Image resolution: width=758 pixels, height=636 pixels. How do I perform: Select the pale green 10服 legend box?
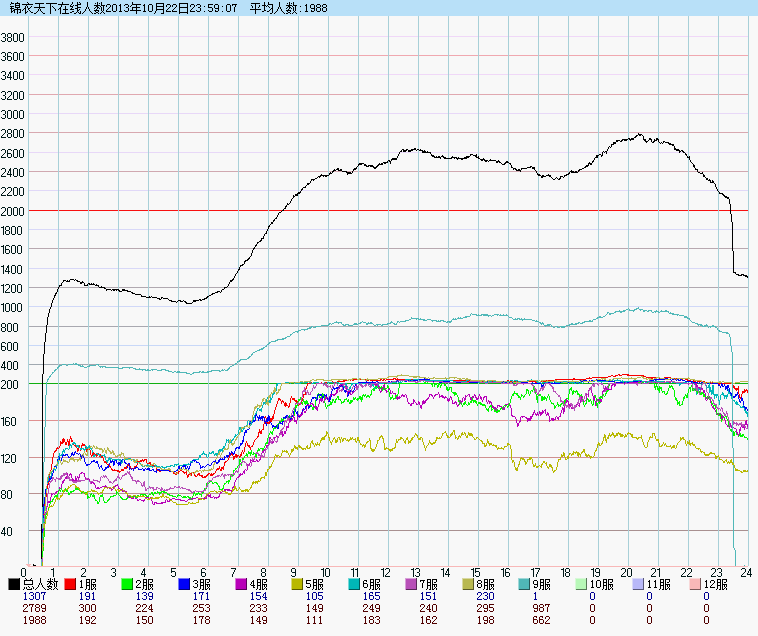click(x=584, y=584)
